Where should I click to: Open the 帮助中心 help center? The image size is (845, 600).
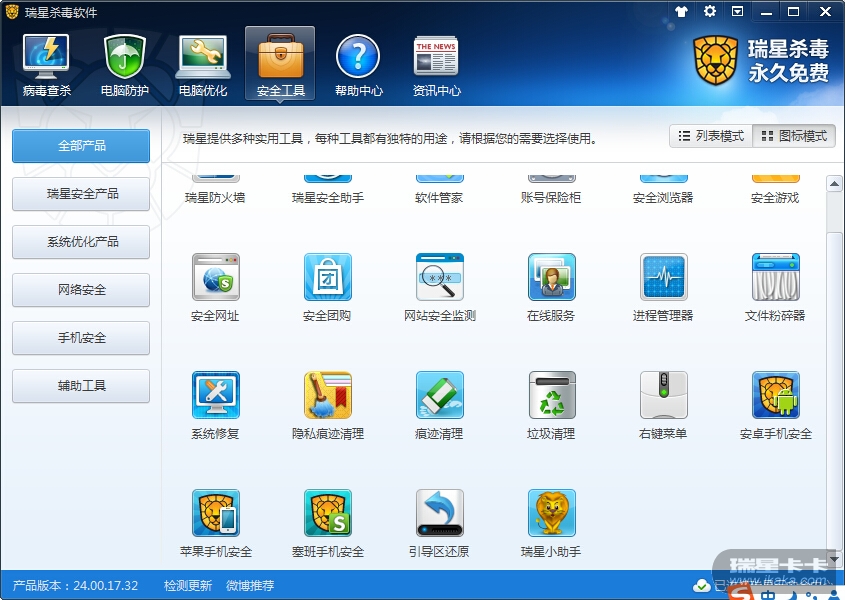358,65
